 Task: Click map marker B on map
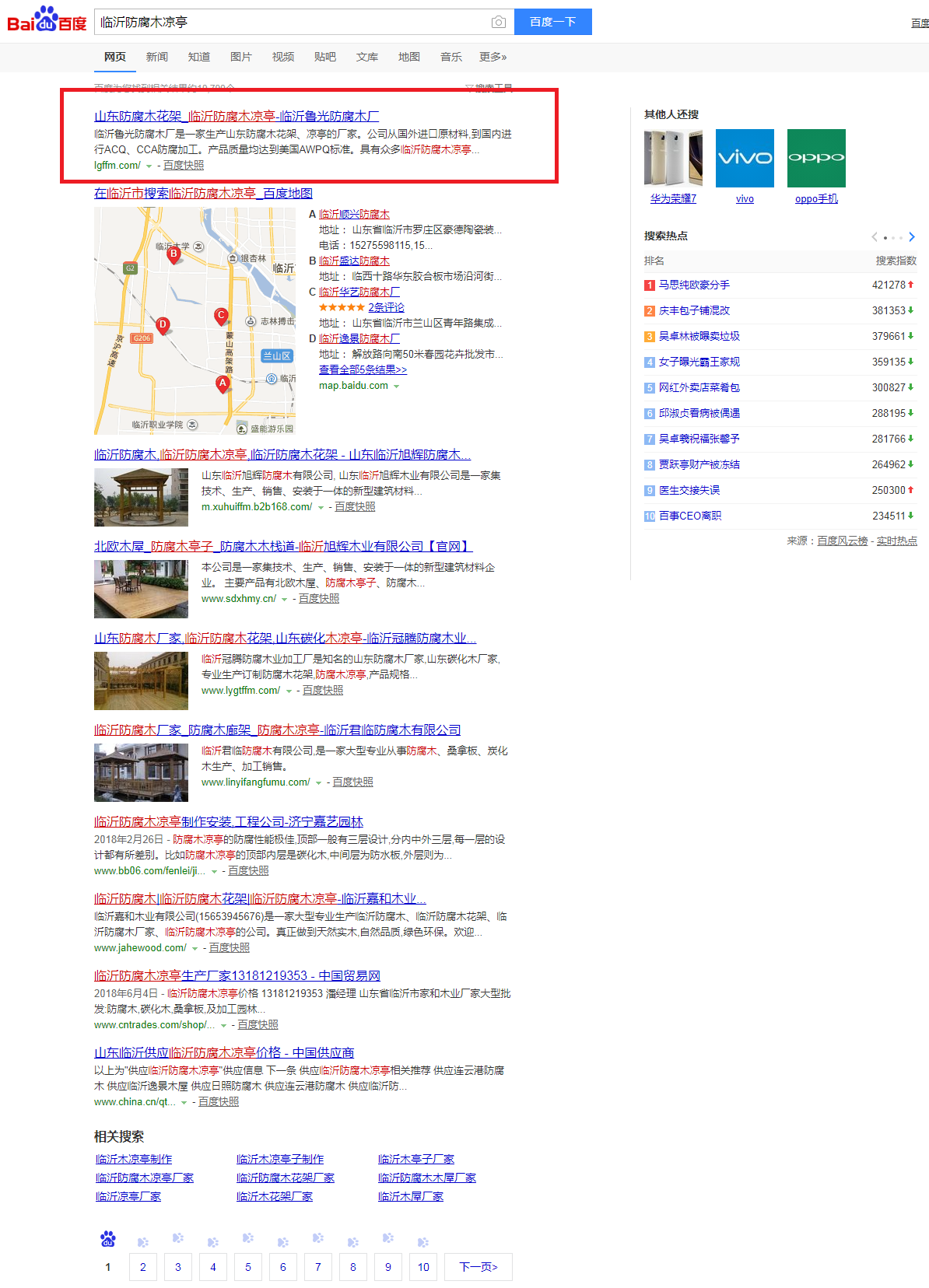(174, 254)
